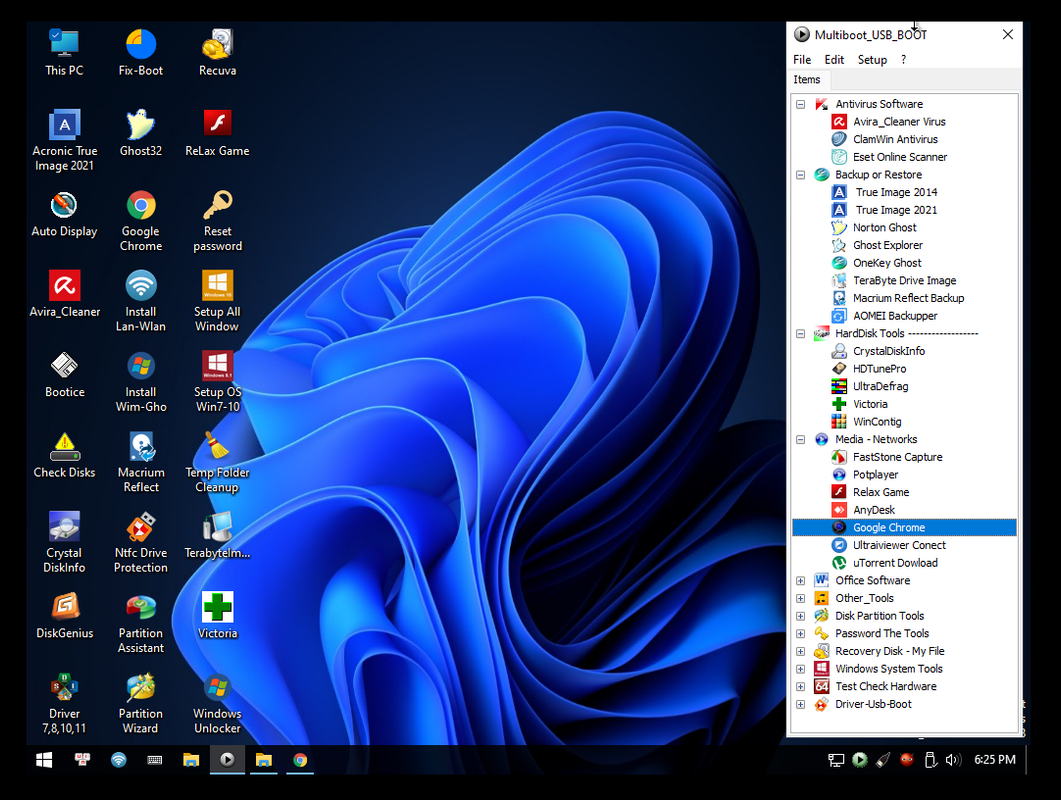
Task: Select Temp Folder Cleanup desktop icon
Action: click(217, 462)
